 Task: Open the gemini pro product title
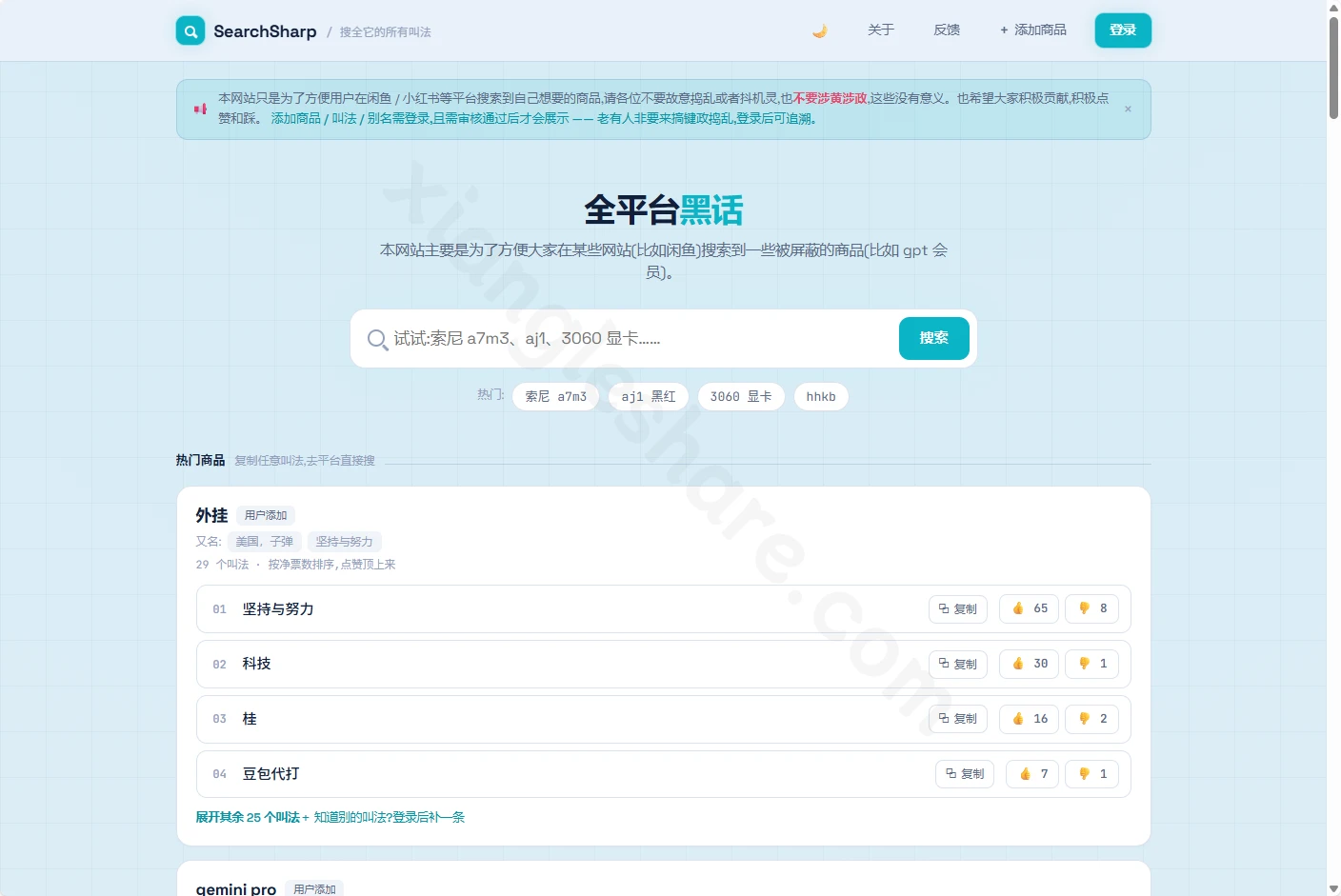(x=236, y=888)
